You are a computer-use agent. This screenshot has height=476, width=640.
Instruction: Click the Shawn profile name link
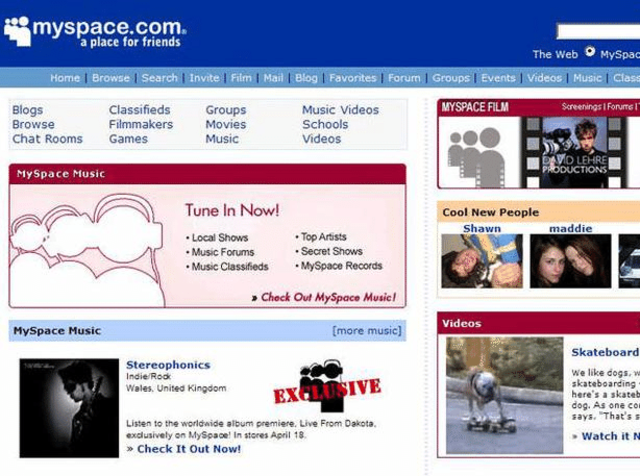point(482,228)
